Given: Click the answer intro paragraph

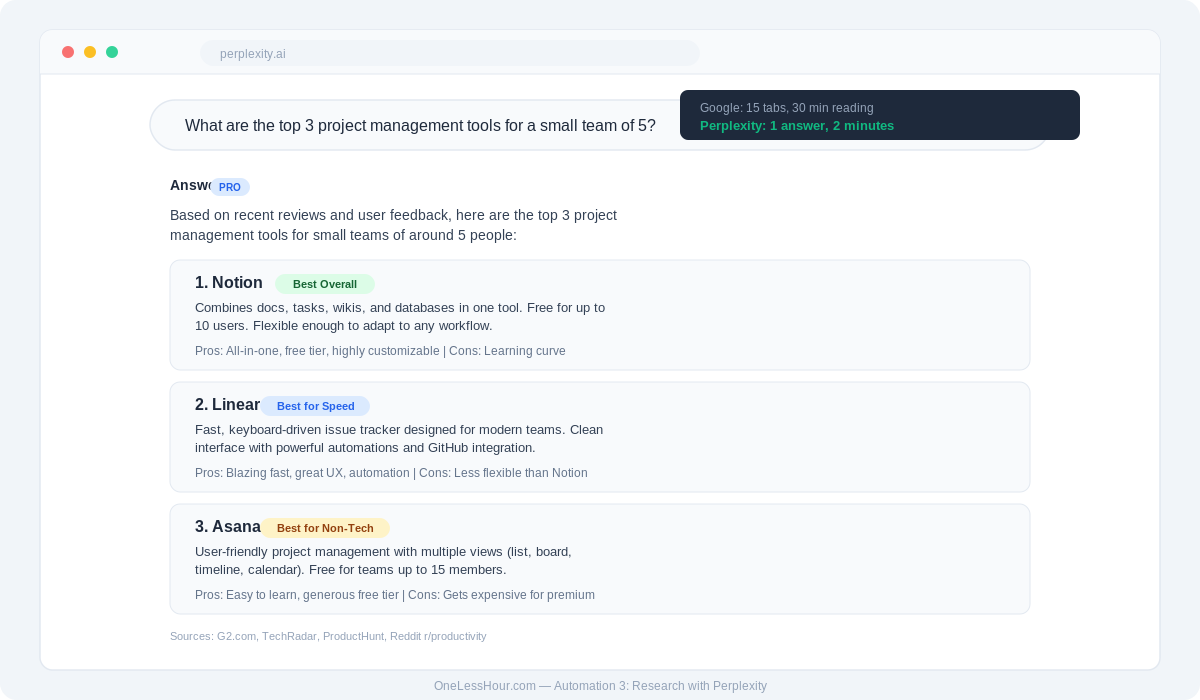Looking at the screenshot, I should (393, 225).
